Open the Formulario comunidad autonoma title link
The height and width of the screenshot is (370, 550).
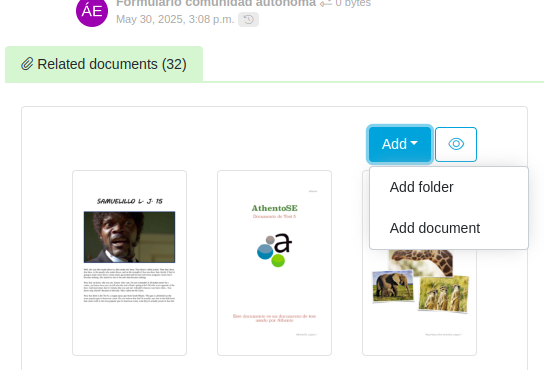pyautogui.click(x=216, y=3)
